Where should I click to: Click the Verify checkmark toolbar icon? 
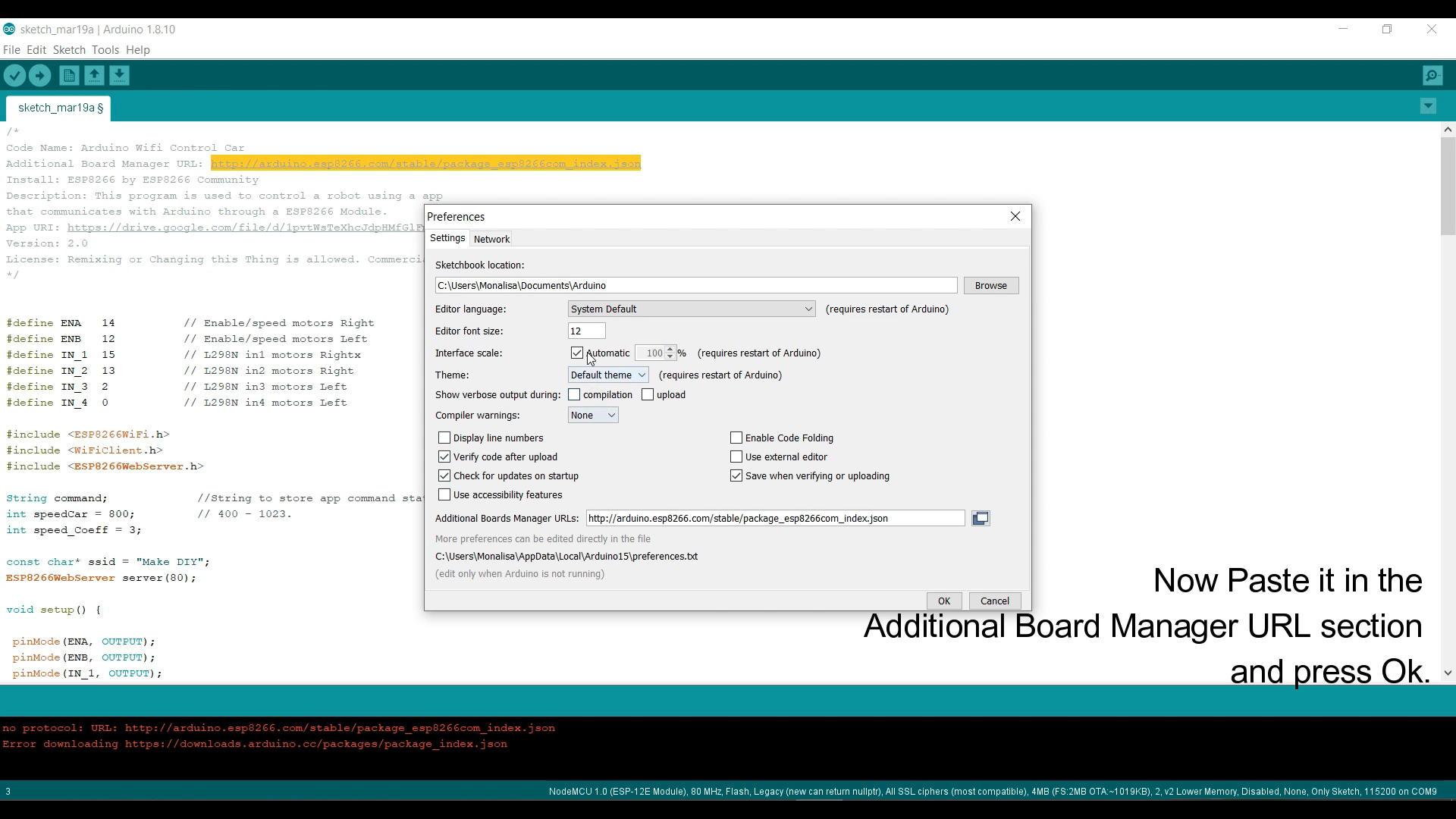click(14, 76)
